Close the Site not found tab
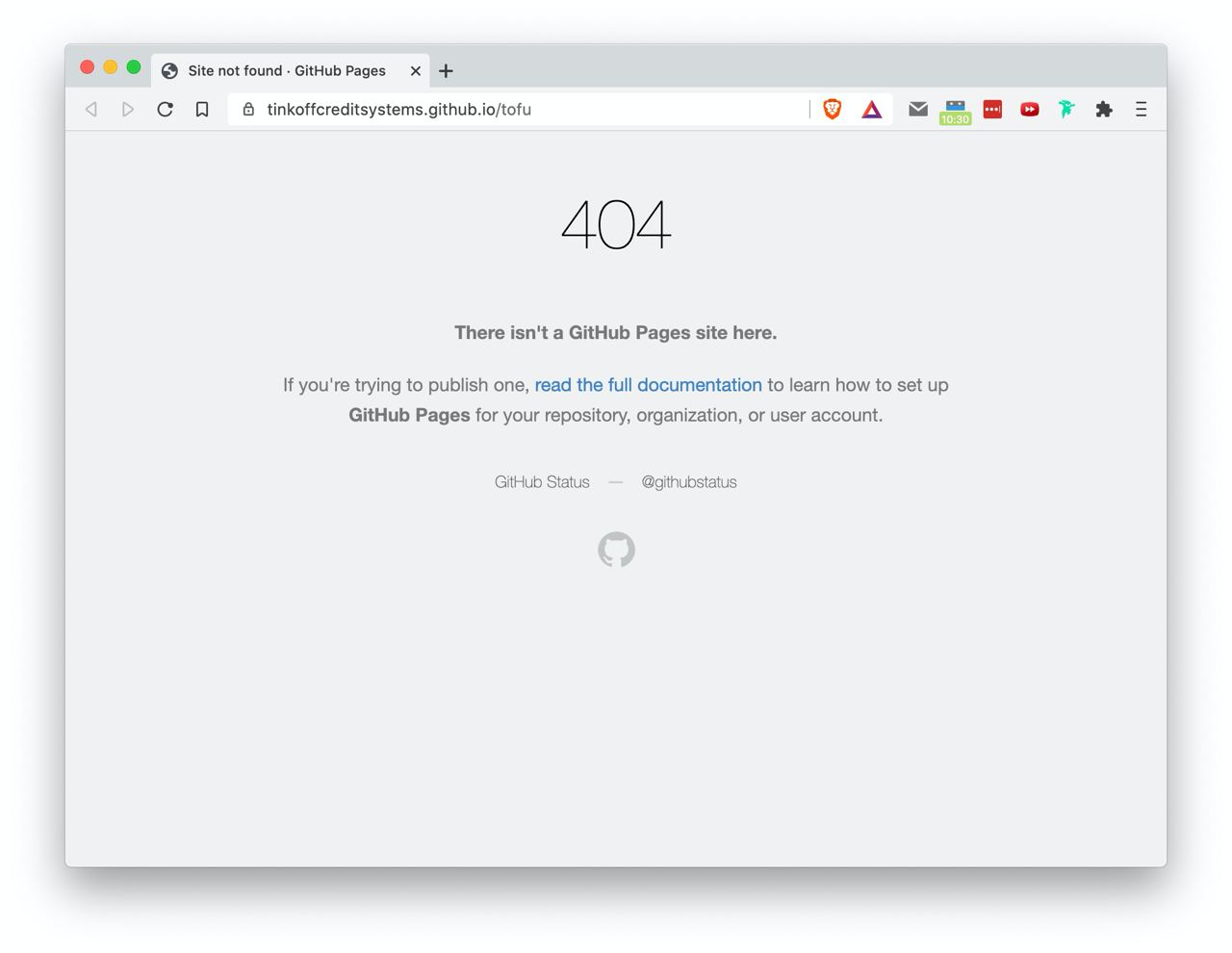 point(416,71)
